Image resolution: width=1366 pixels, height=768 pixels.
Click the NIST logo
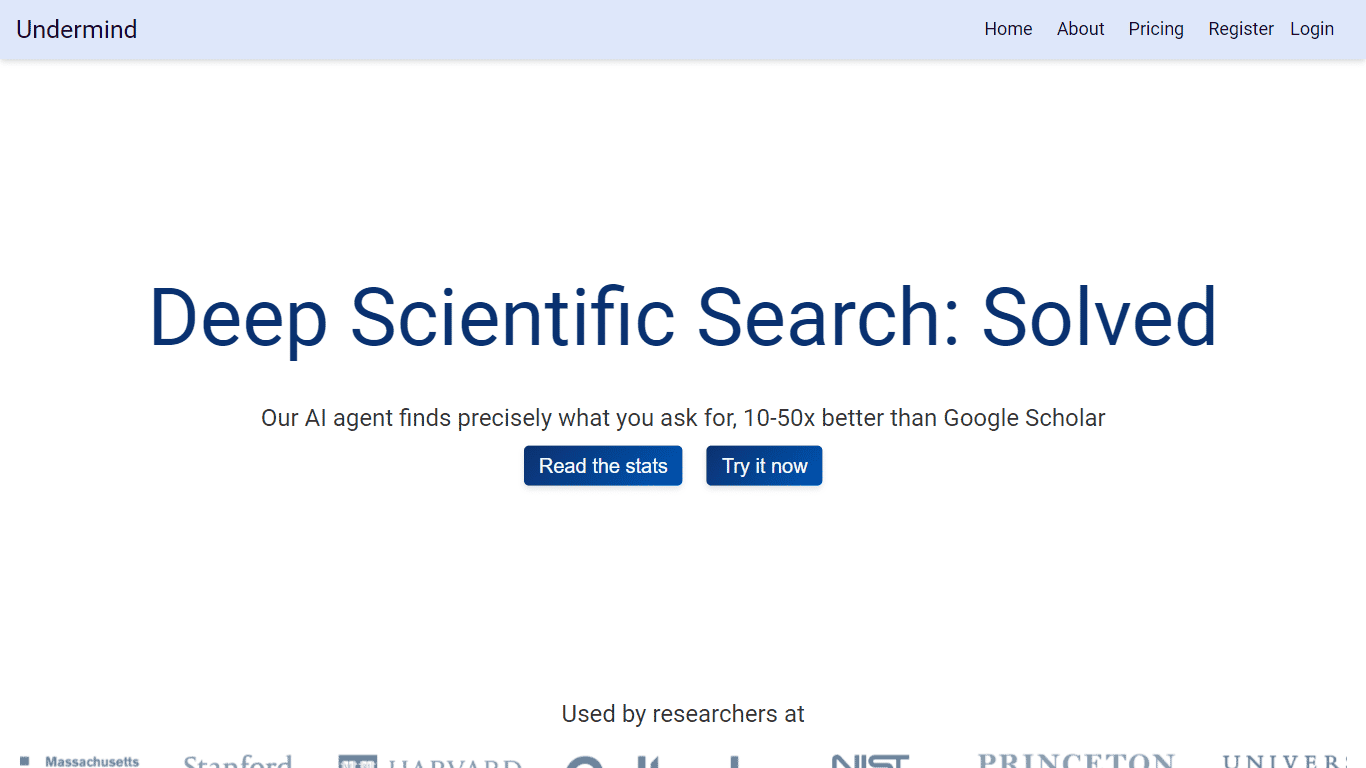click(870, 761)
